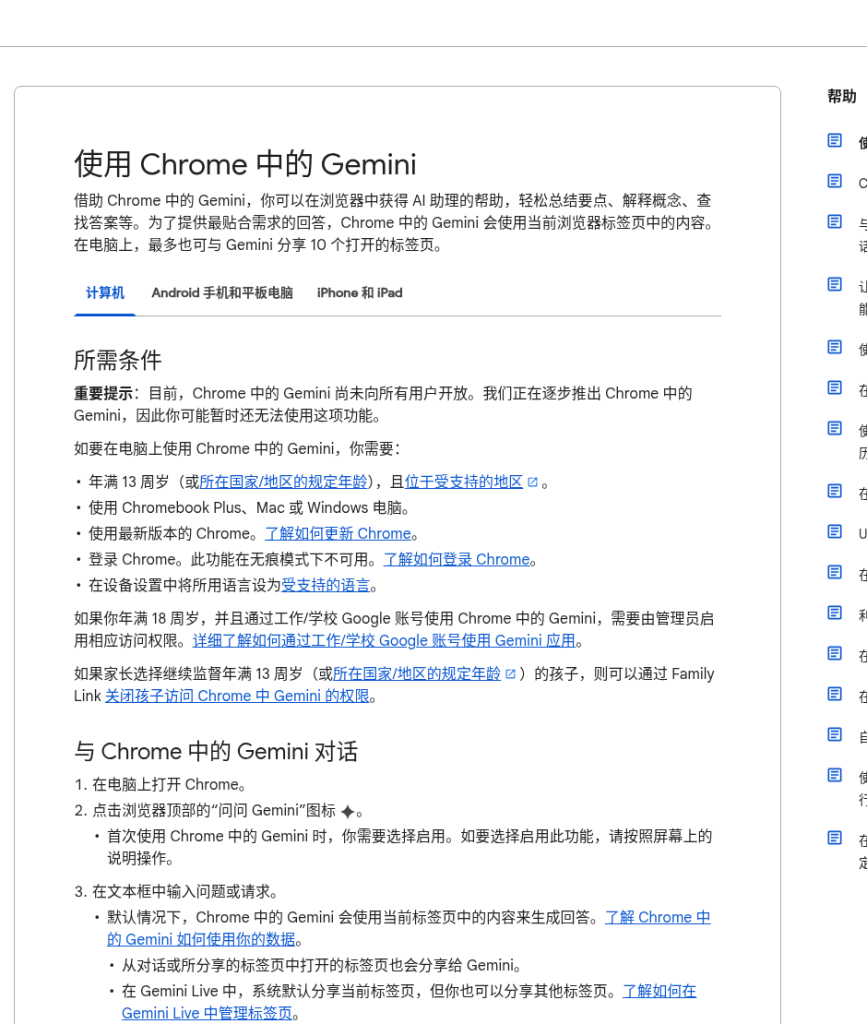This screenshot has width=867, height=1024.
Task: Click the 所需条件 section heading
Action: pyautogui.click(x=118, y=360)
